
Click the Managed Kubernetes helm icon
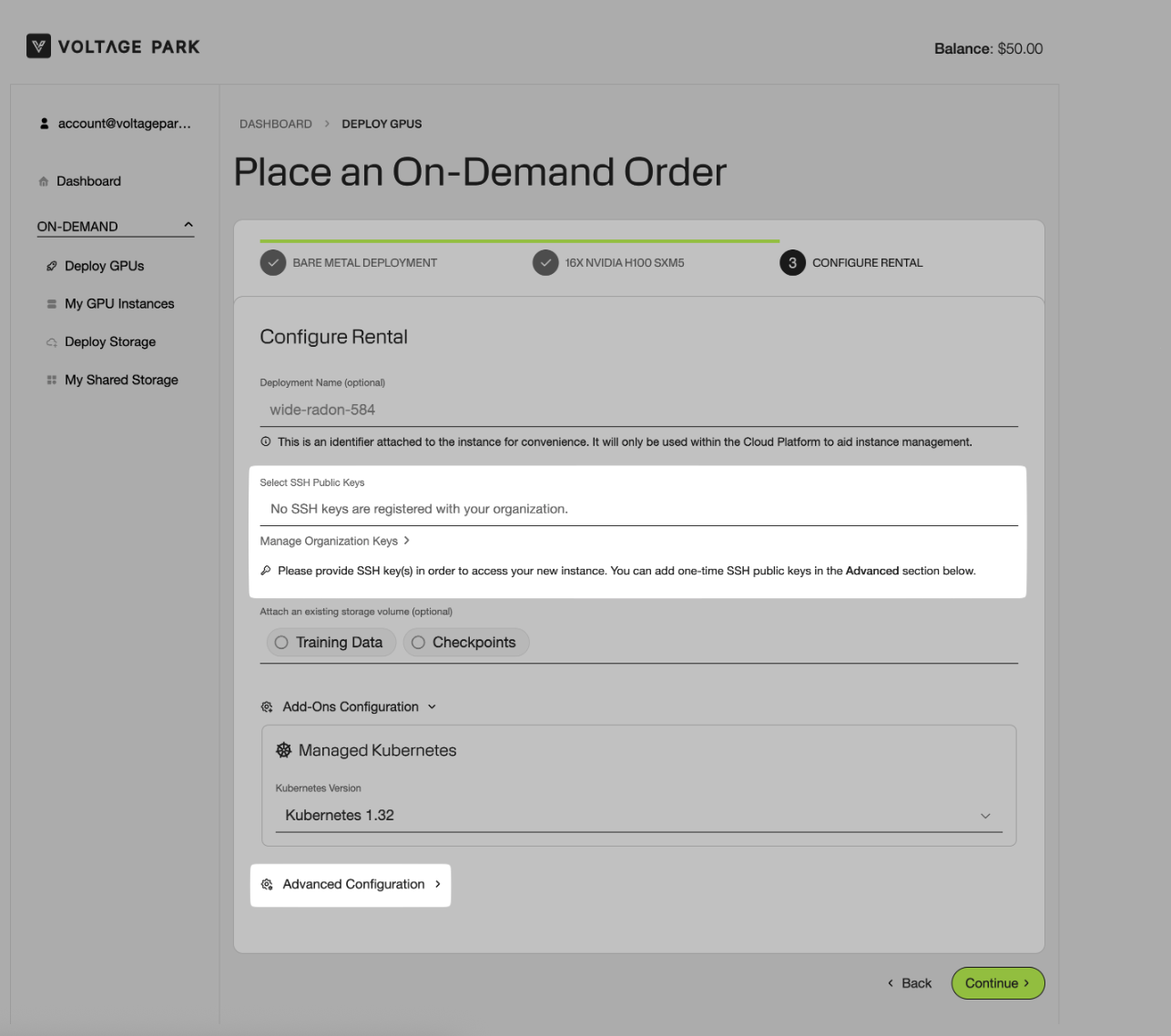click(284, 750)
